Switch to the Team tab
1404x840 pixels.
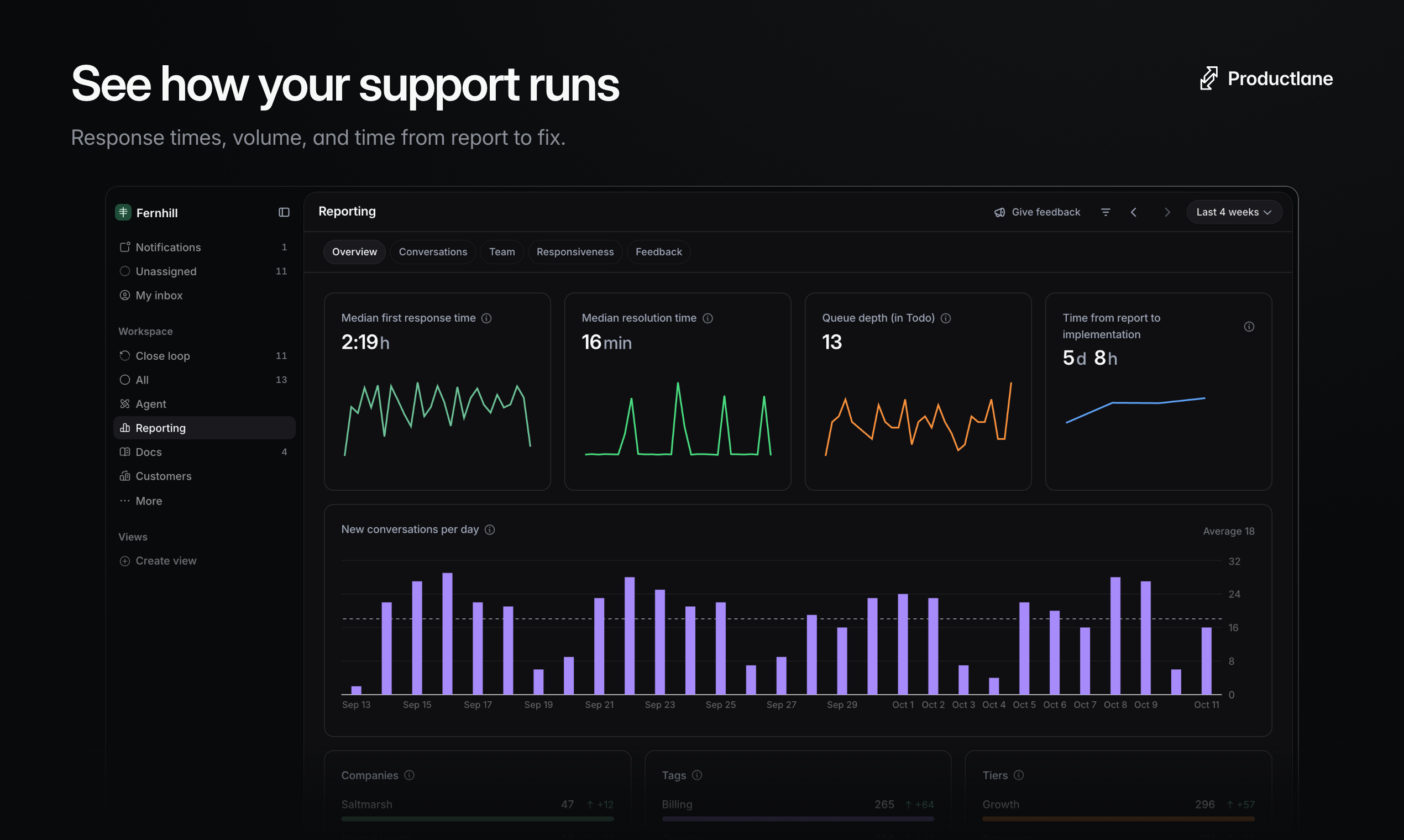tap(502, 252)
